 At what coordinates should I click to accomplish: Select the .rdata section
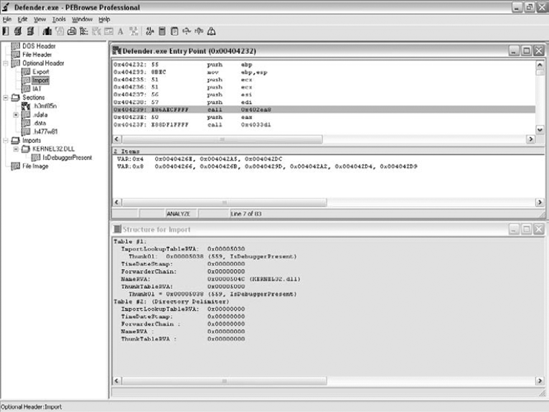point(40,114)
